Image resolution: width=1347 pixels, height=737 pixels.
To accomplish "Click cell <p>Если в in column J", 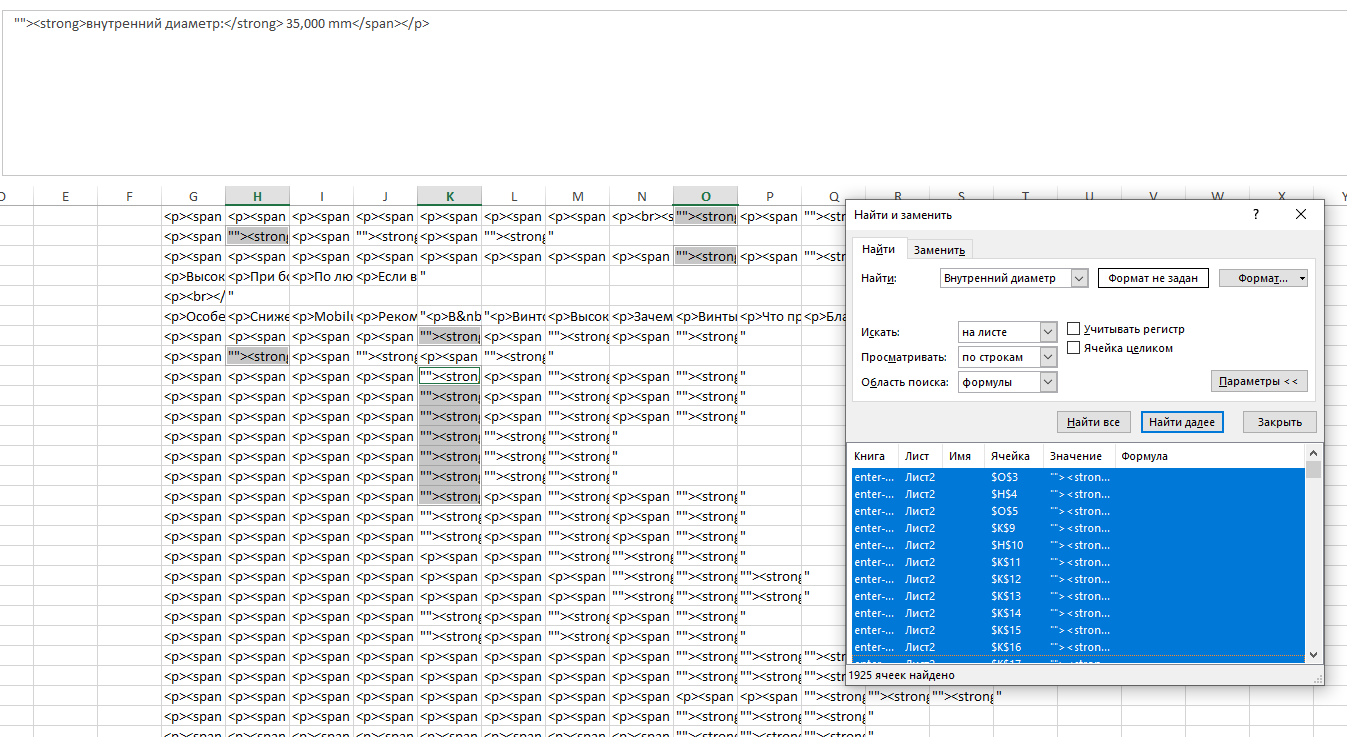I will point(385,276).
